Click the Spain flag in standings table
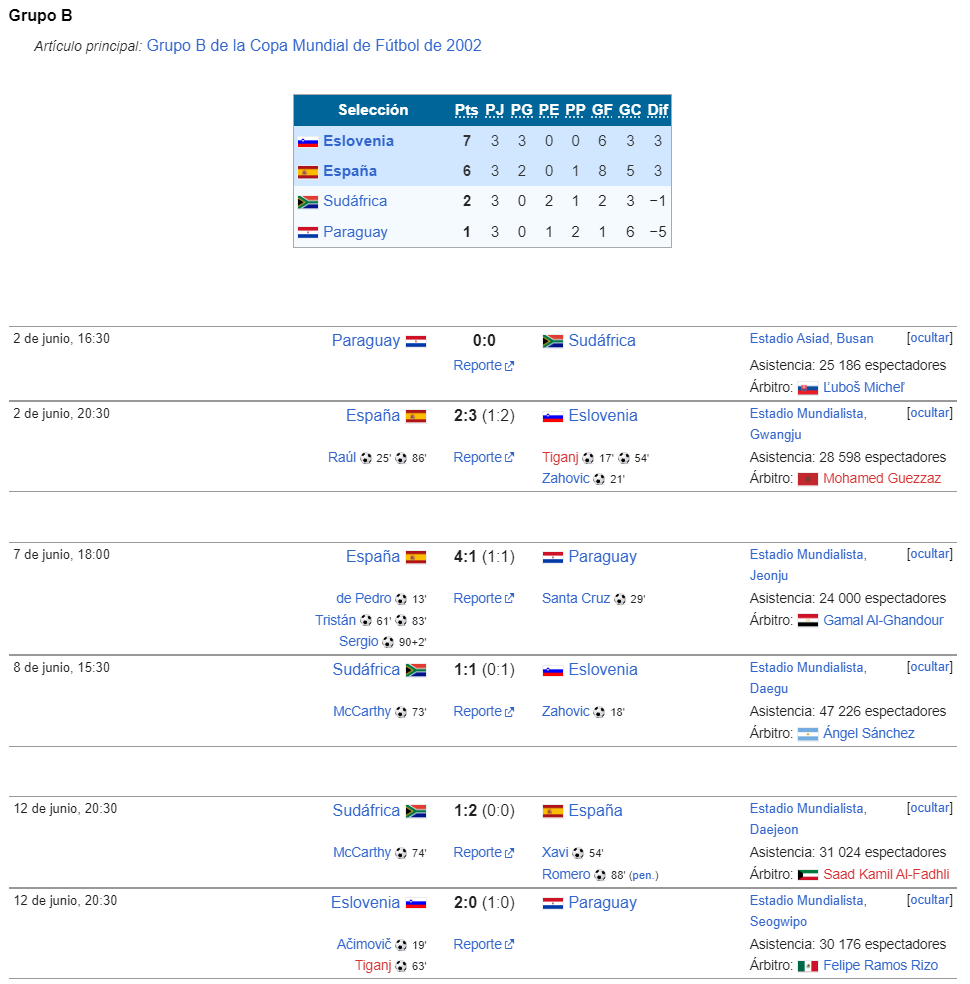 pyautogui.click(x=307, y=172)
